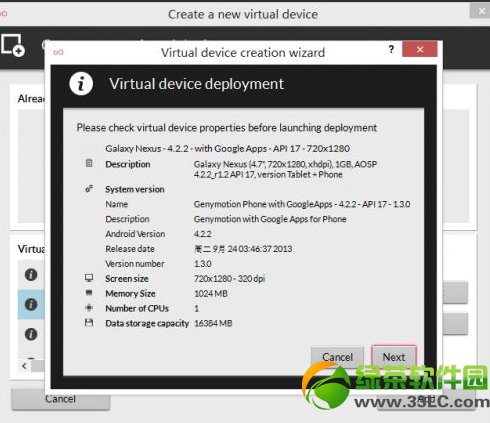This screenshot has width=490, height=423.
Task: Close the Create a new virtual device window
Action: coord(481,11)
